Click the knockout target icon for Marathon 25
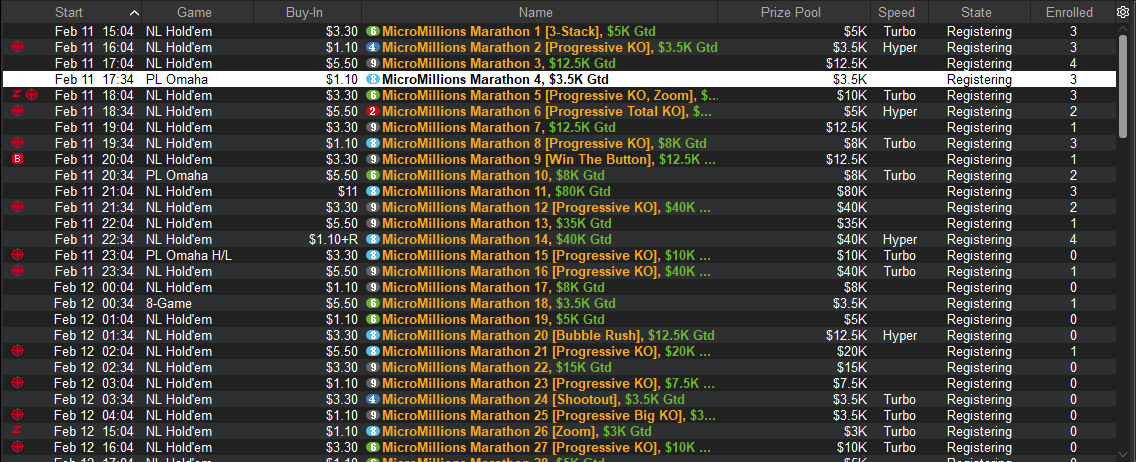 pos(18,413)
